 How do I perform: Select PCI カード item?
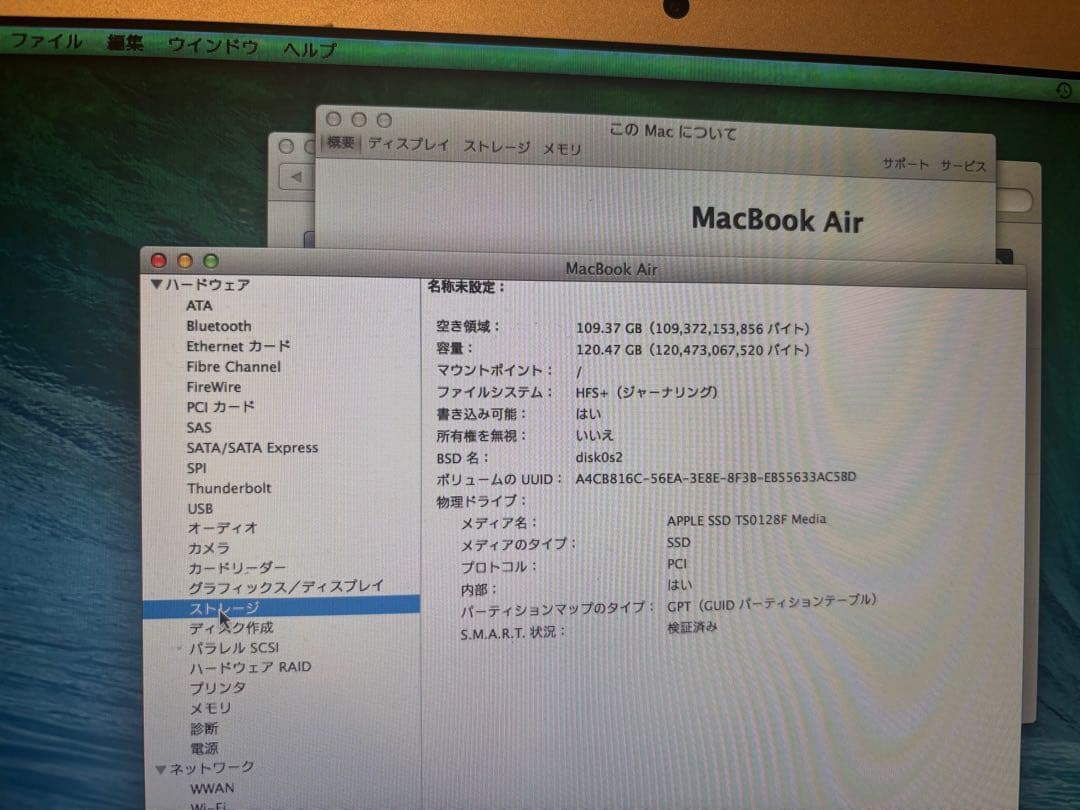(220, 407)
